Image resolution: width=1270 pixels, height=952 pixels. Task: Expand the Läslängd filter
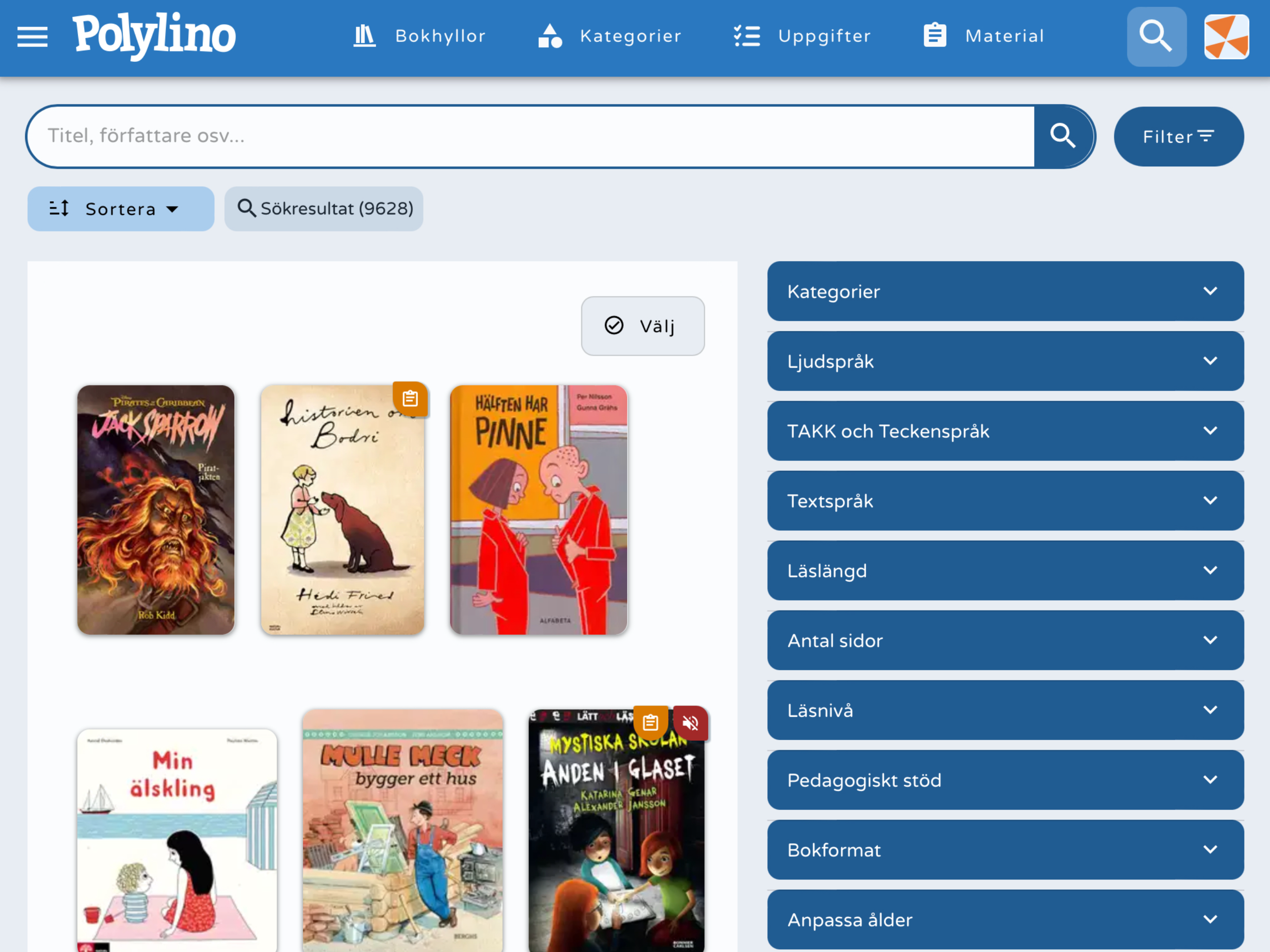[x=1005, y=571]
